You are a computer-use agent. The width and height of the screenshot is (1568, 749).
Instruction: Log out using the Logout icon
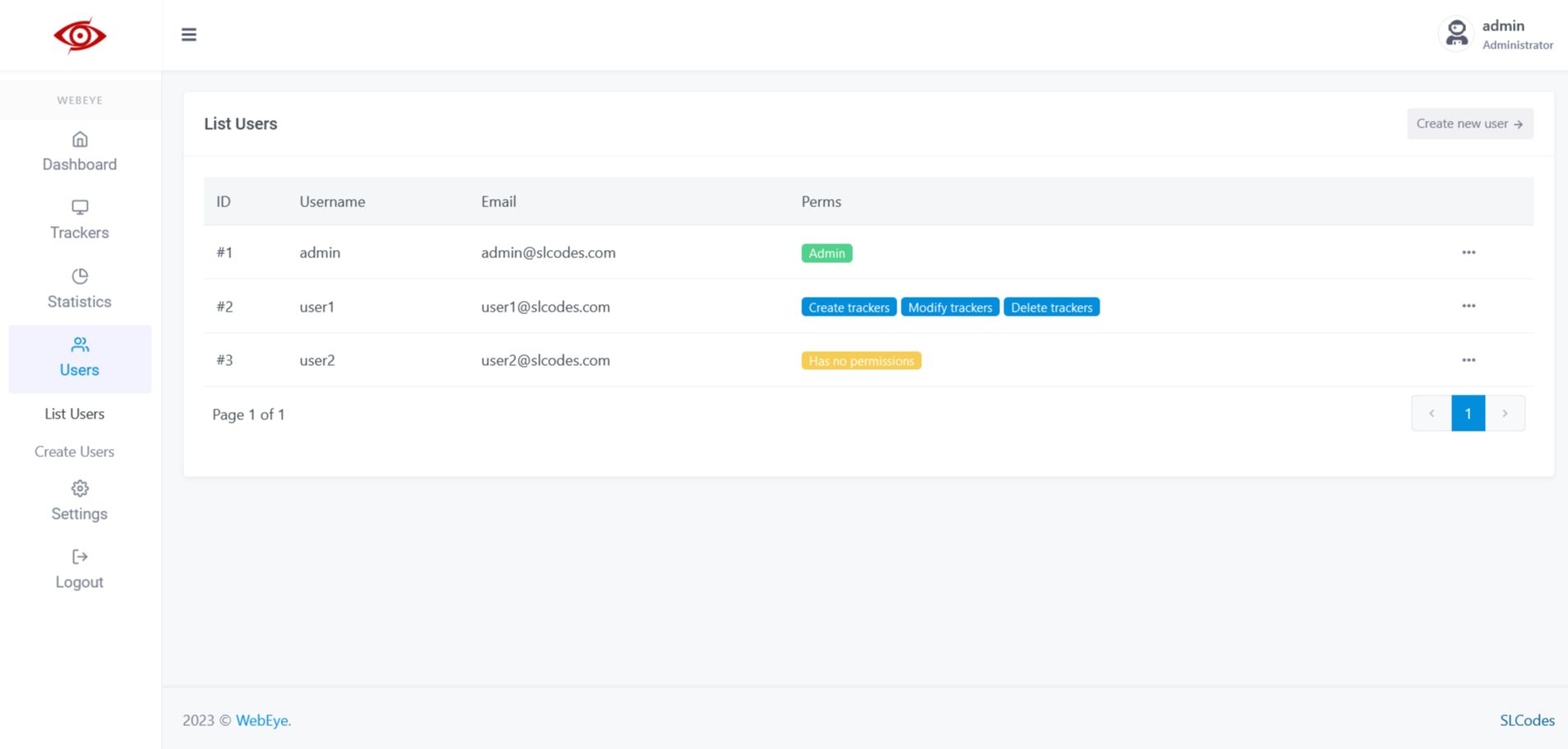(80, 557)
